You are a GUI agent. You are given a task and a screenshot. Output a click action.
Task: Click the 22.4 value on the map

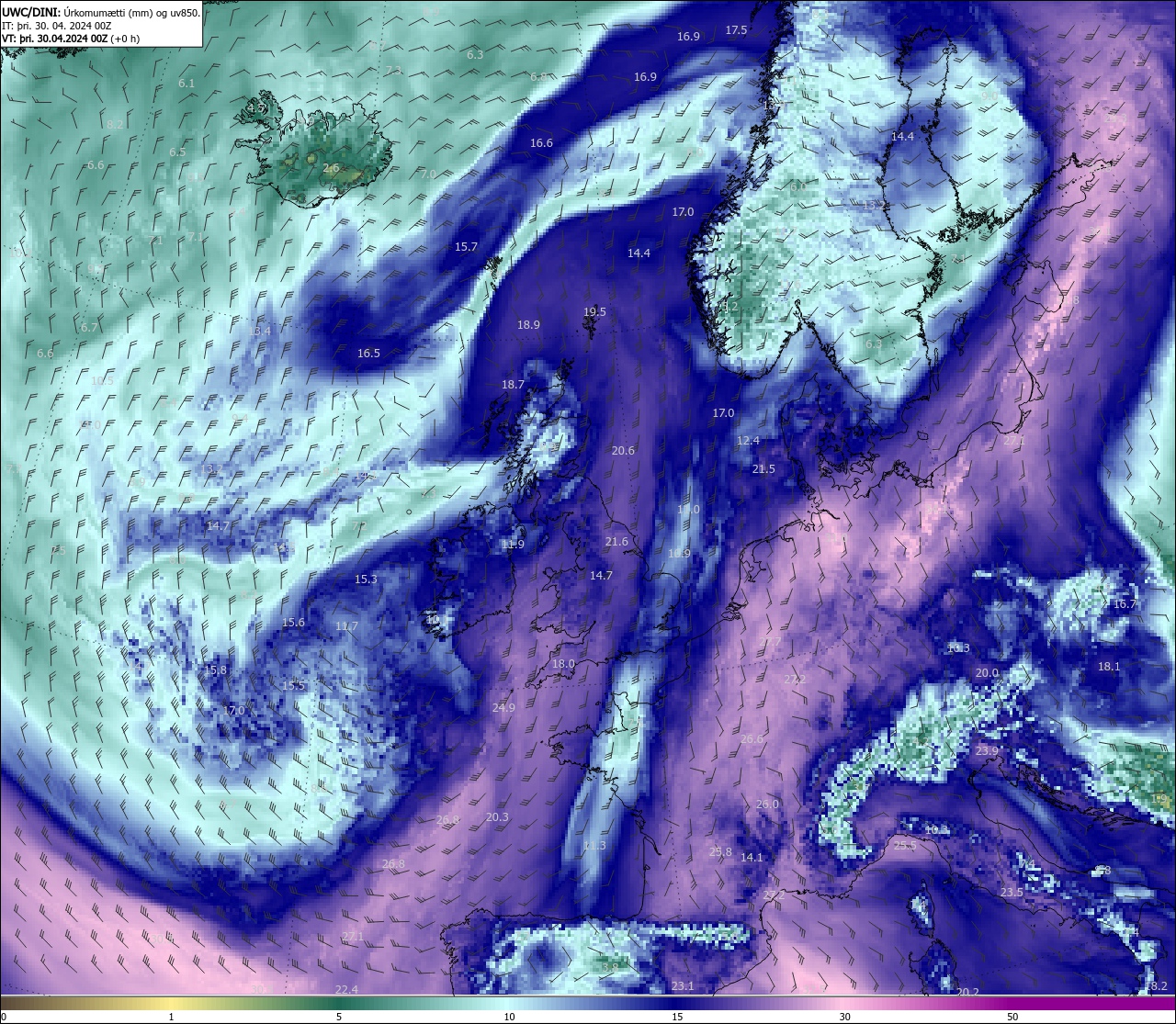(346, 990)
